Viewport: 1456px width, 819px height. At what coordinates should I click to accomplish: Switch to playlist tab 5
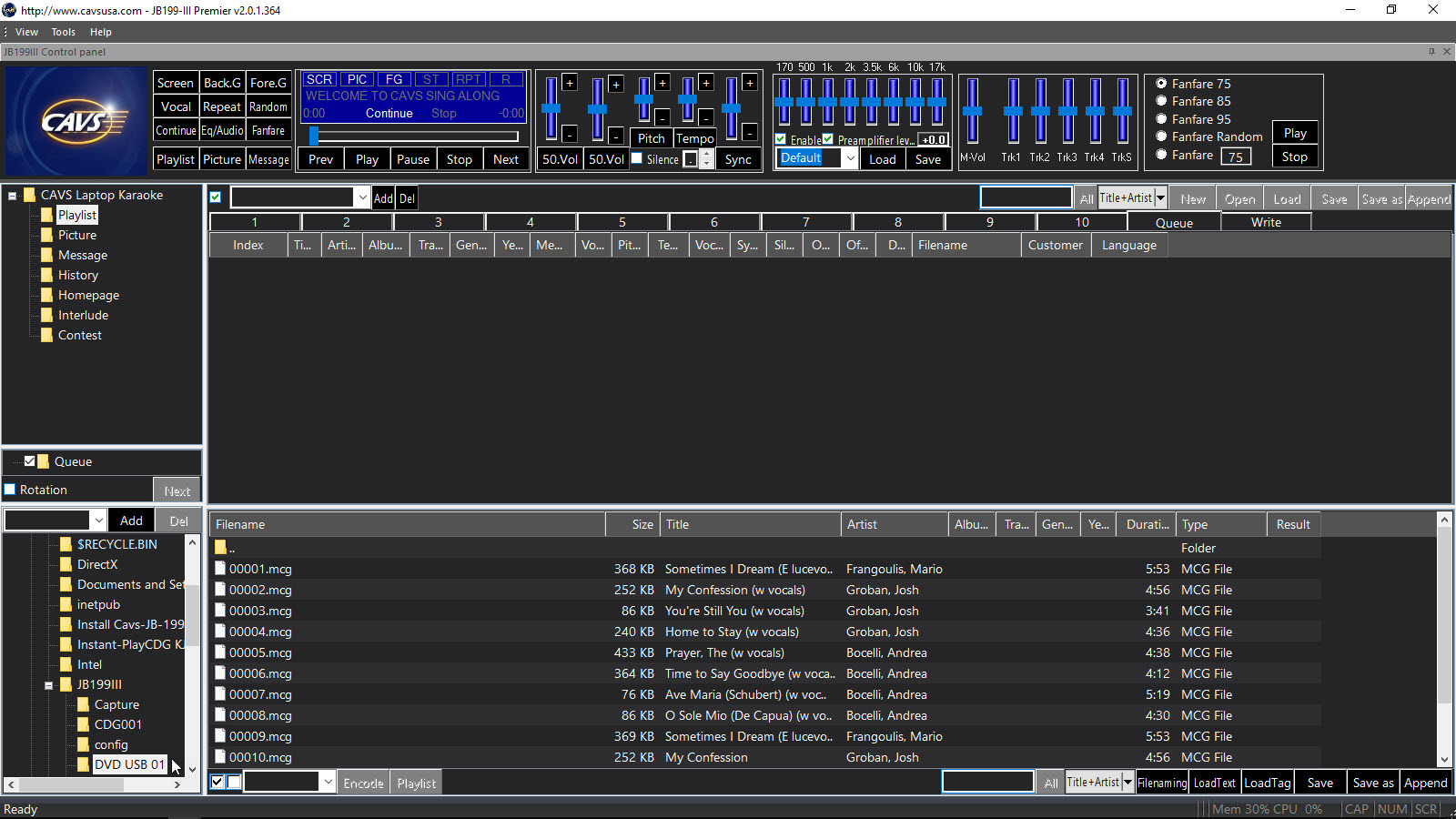tap(622, 222)
